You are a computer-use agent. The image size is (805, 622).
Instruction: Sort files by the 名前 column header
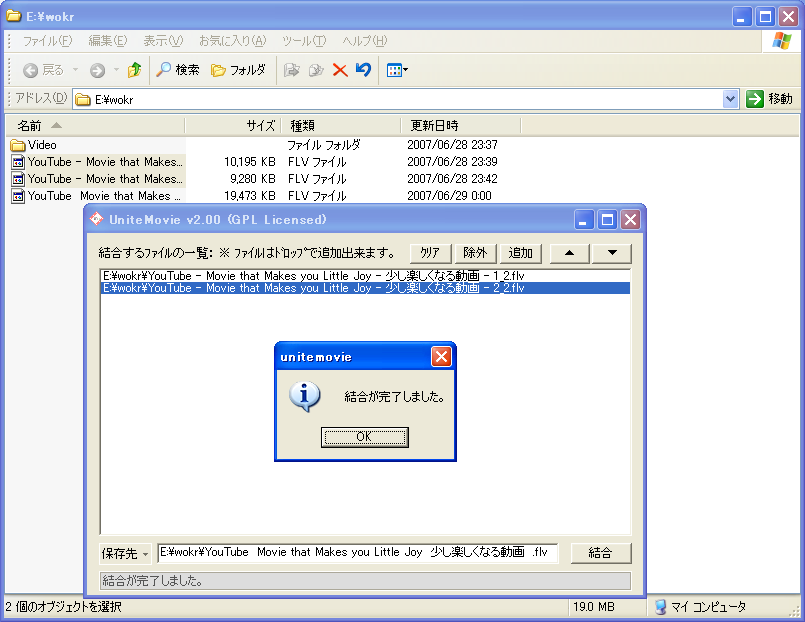pos(95,125)
